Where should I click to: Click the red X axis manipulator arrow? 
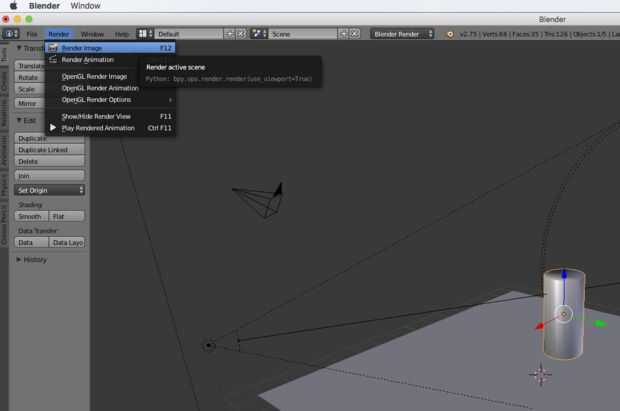click(539, 327)
